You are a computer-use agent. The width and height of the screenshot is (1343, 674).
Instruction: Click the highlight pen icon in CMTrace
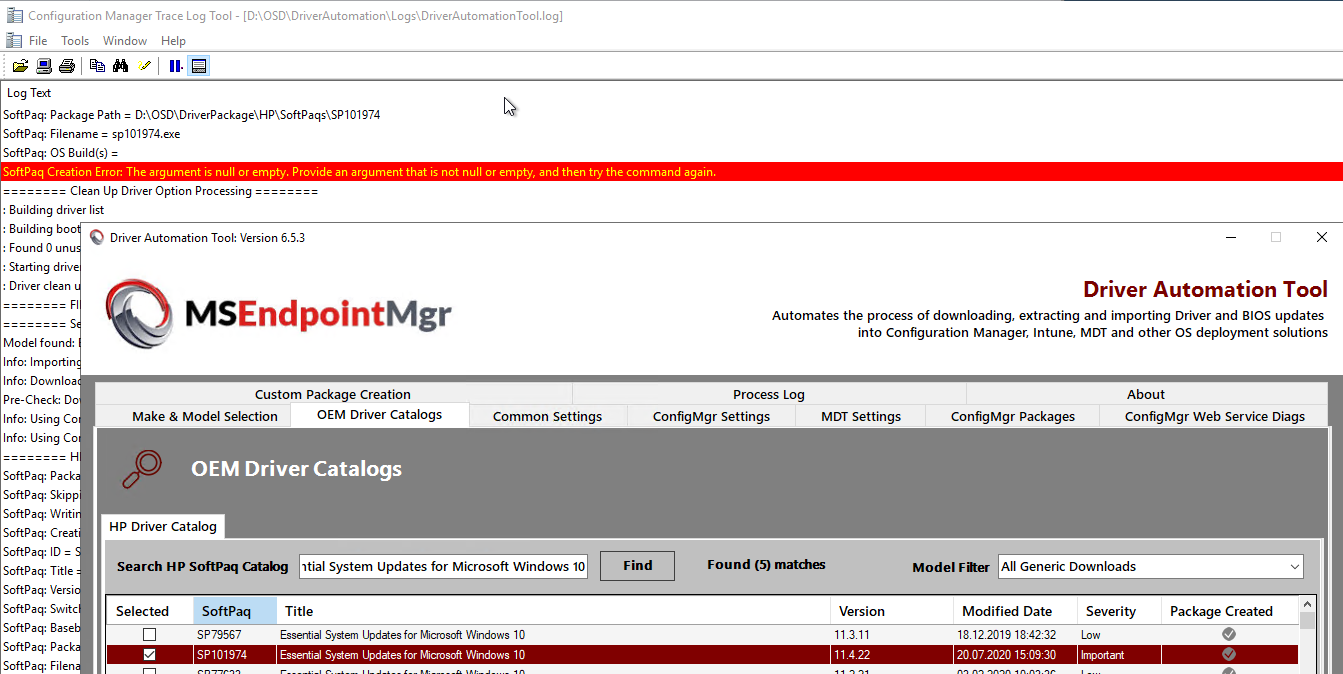point(144,65)
